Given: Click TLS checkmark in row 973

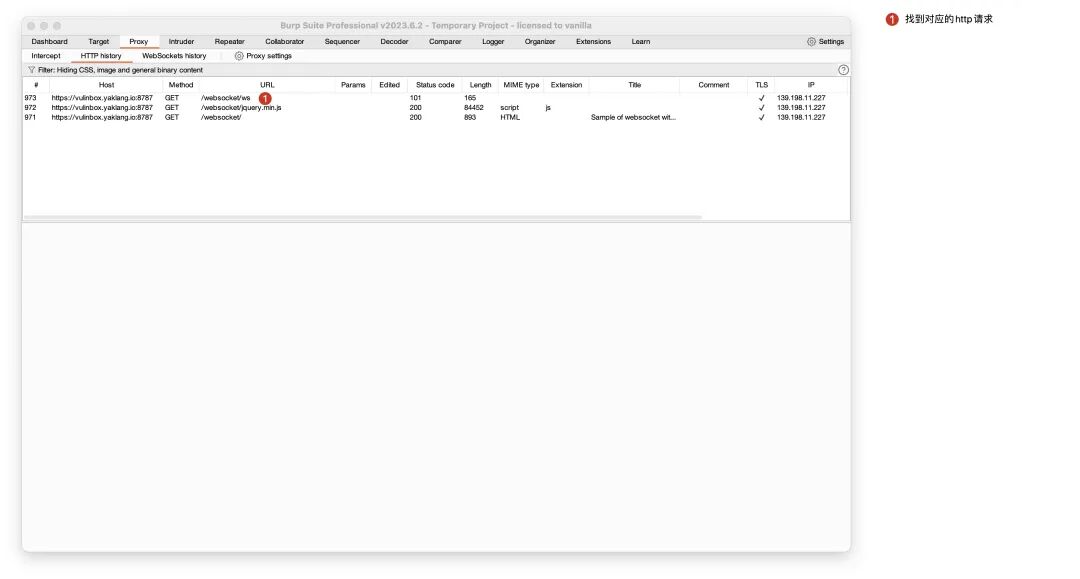Looking at the screenshot, I should click(x=761, y=98).
